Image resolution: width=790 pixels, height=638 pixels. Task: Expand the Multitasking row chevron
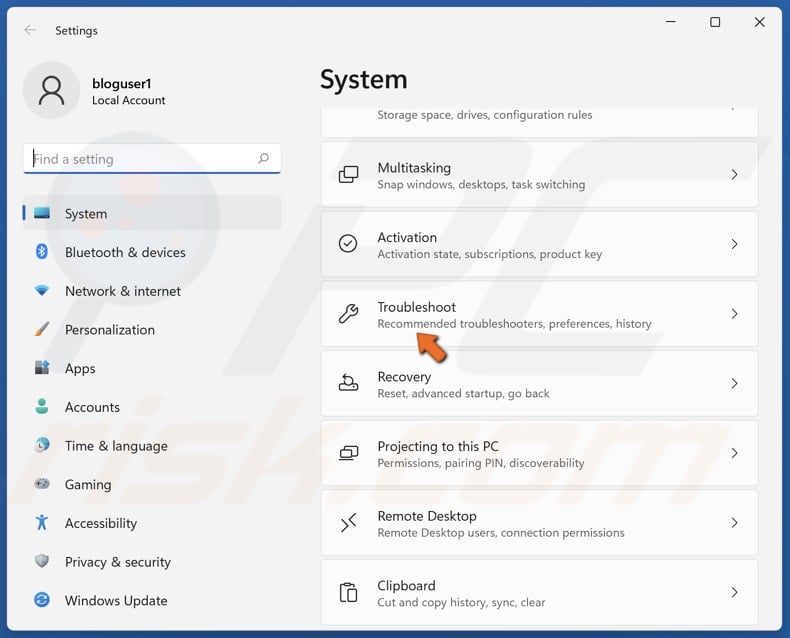[734, 174]
